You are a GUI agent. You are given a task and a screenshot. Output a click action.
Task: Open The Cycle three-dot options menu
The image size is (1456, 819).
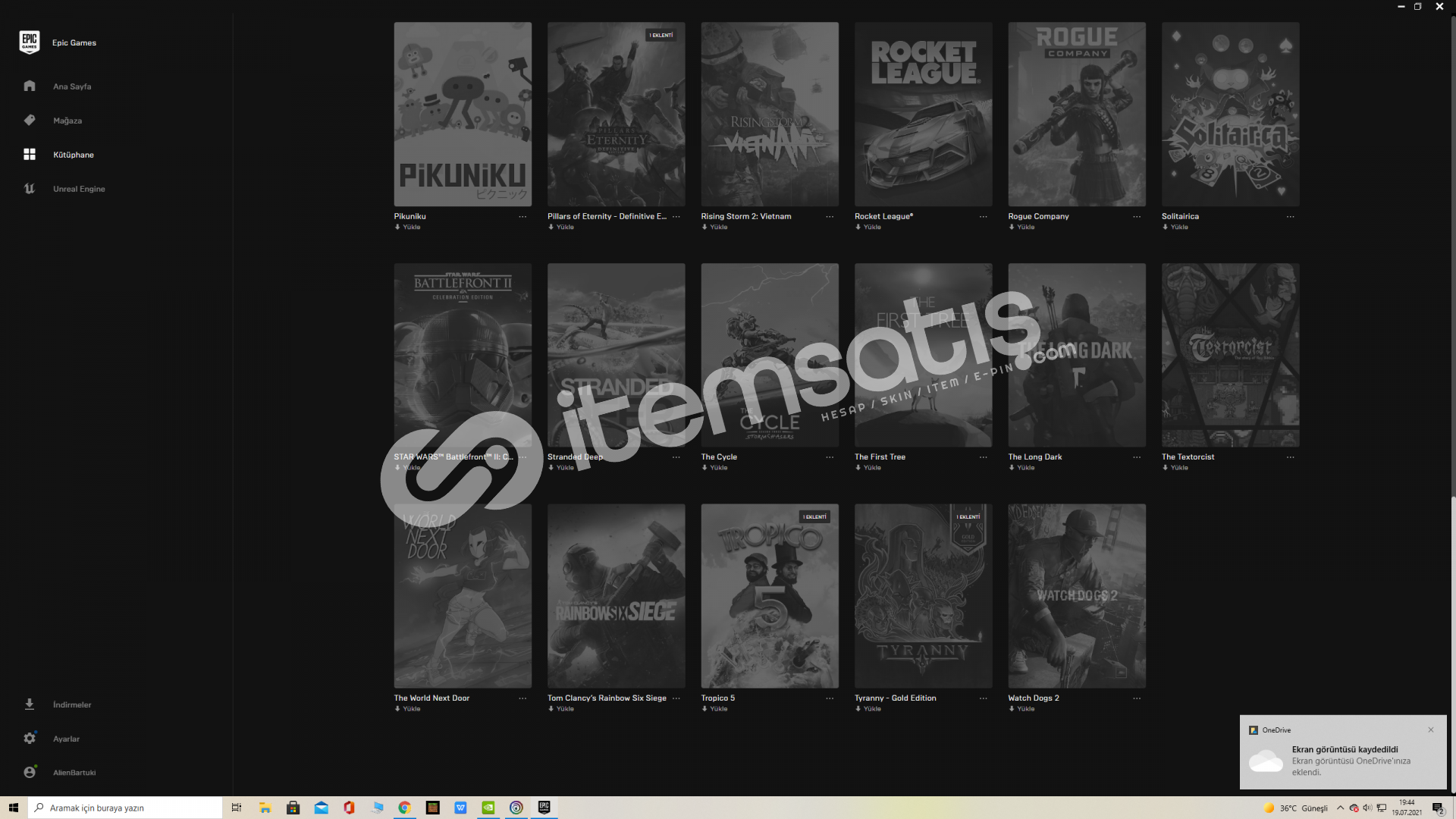(x=830, y=457)
